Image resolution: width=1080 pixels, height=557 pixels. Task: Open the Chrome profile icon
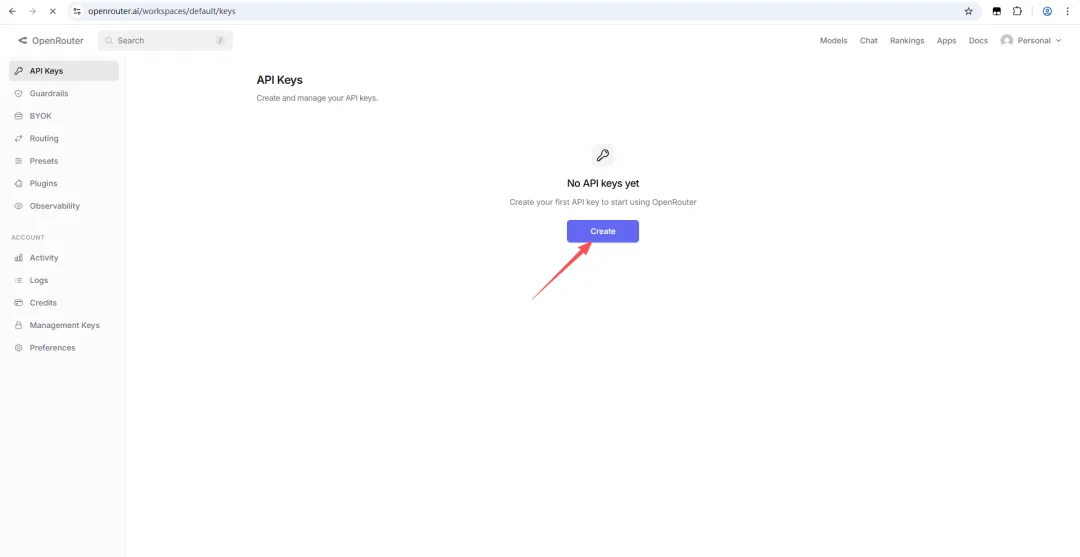tap(1047, 11)
